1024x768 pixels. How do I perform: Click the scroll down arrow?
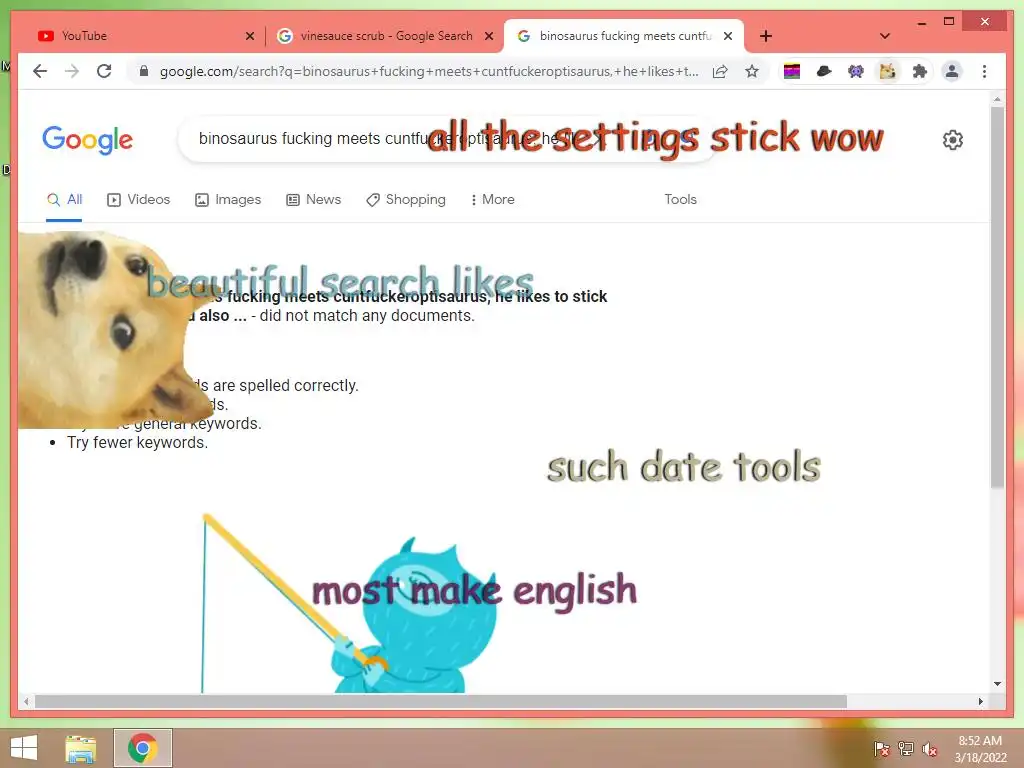click(997, 684)
